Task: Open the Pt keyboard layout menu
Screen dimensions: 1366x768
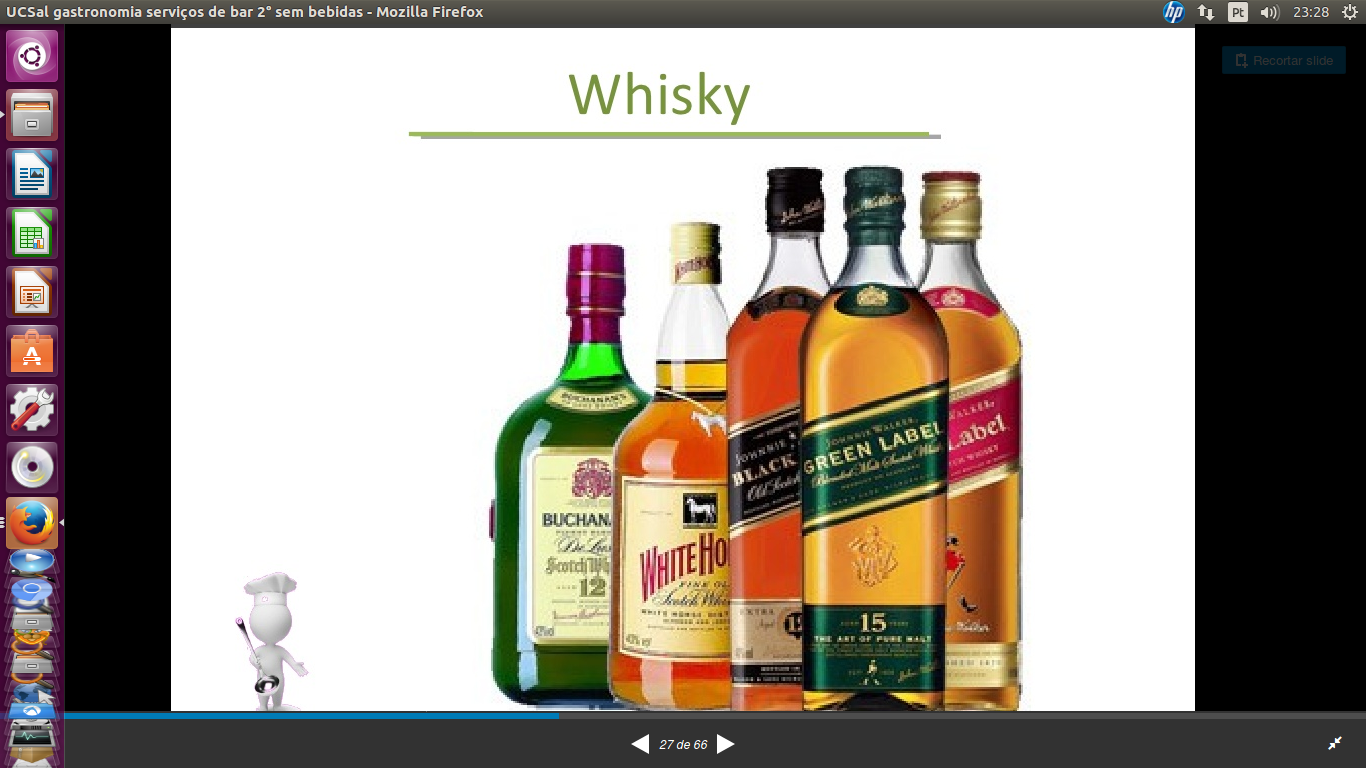Action: click(x=1238, y=12)
